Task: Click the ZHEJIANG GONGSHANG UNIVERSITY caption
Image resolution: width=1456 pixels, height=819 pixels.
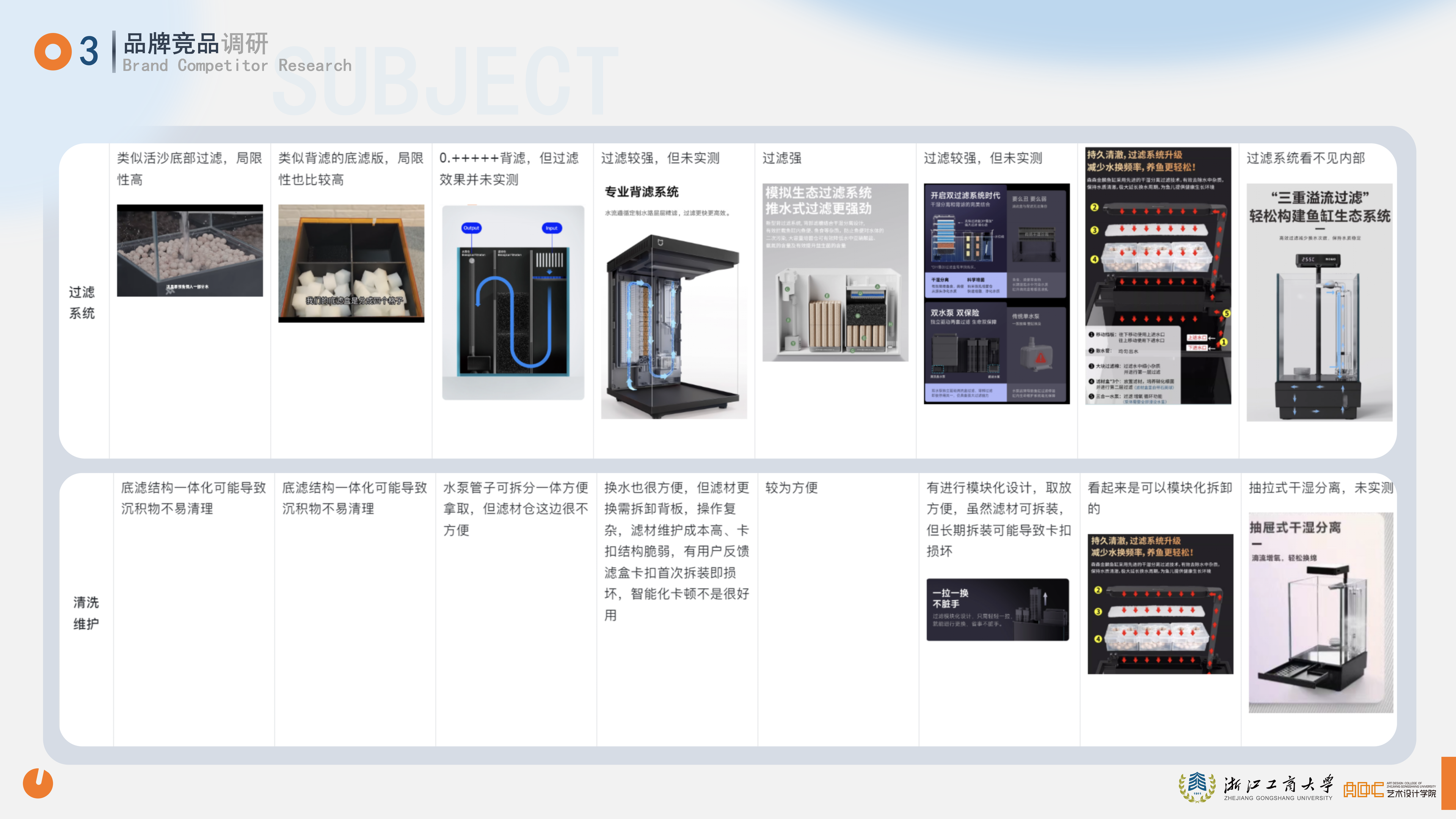Action: pos(1278,798)
